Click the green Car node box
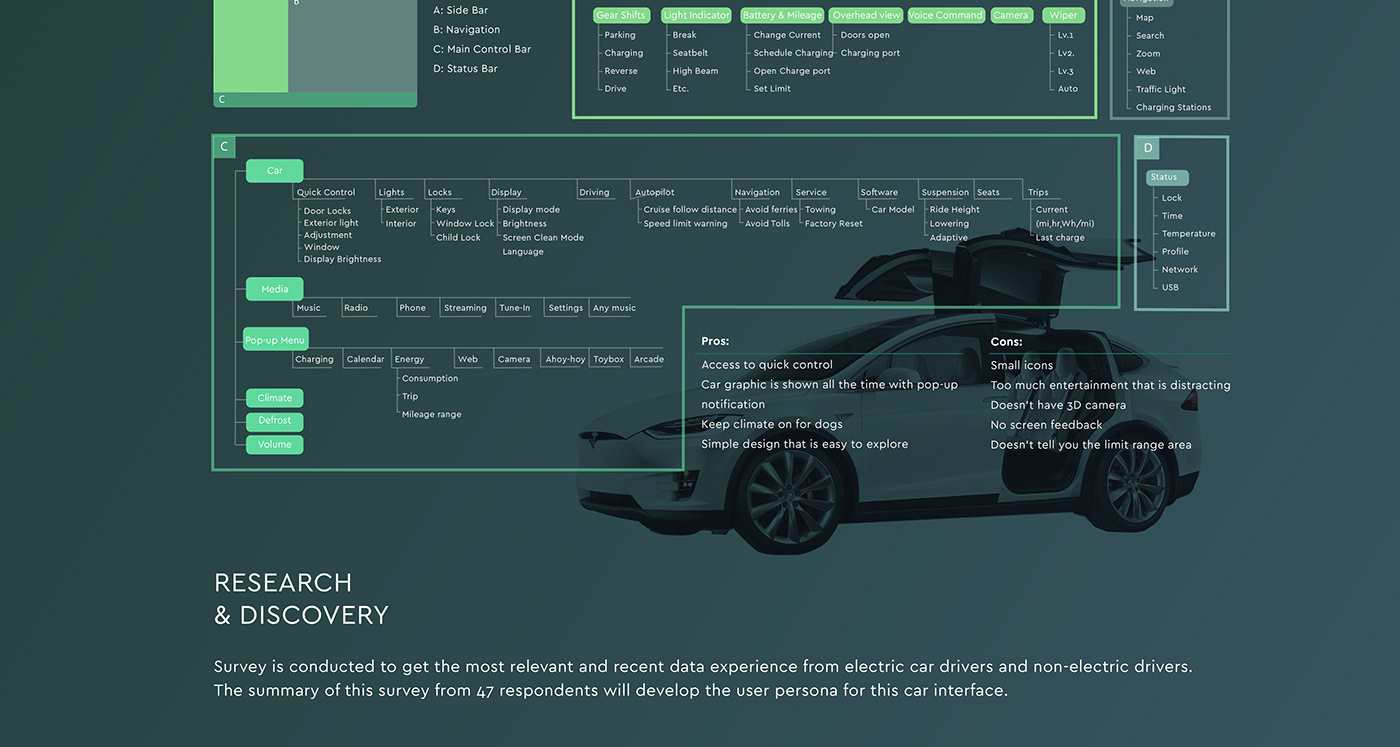Viewport: 1400px width, 747px height. [275, 171]
